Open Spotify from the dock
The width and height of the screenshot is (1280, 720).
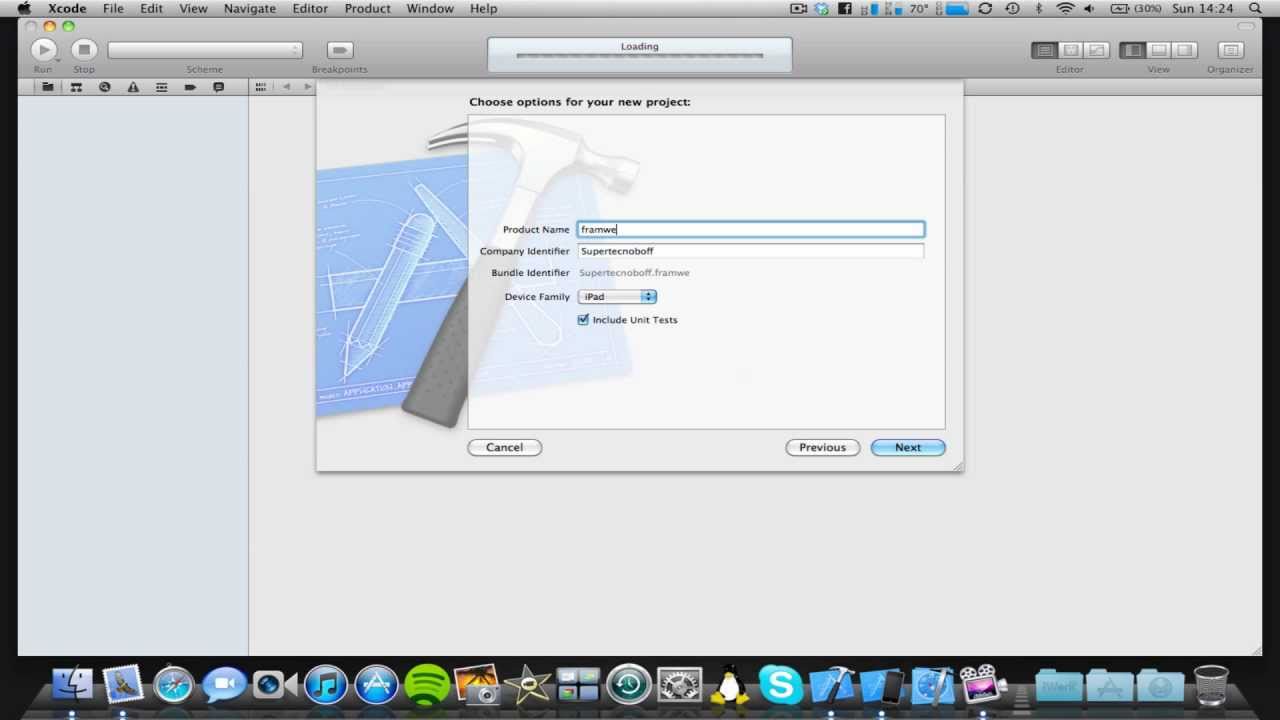428,685
